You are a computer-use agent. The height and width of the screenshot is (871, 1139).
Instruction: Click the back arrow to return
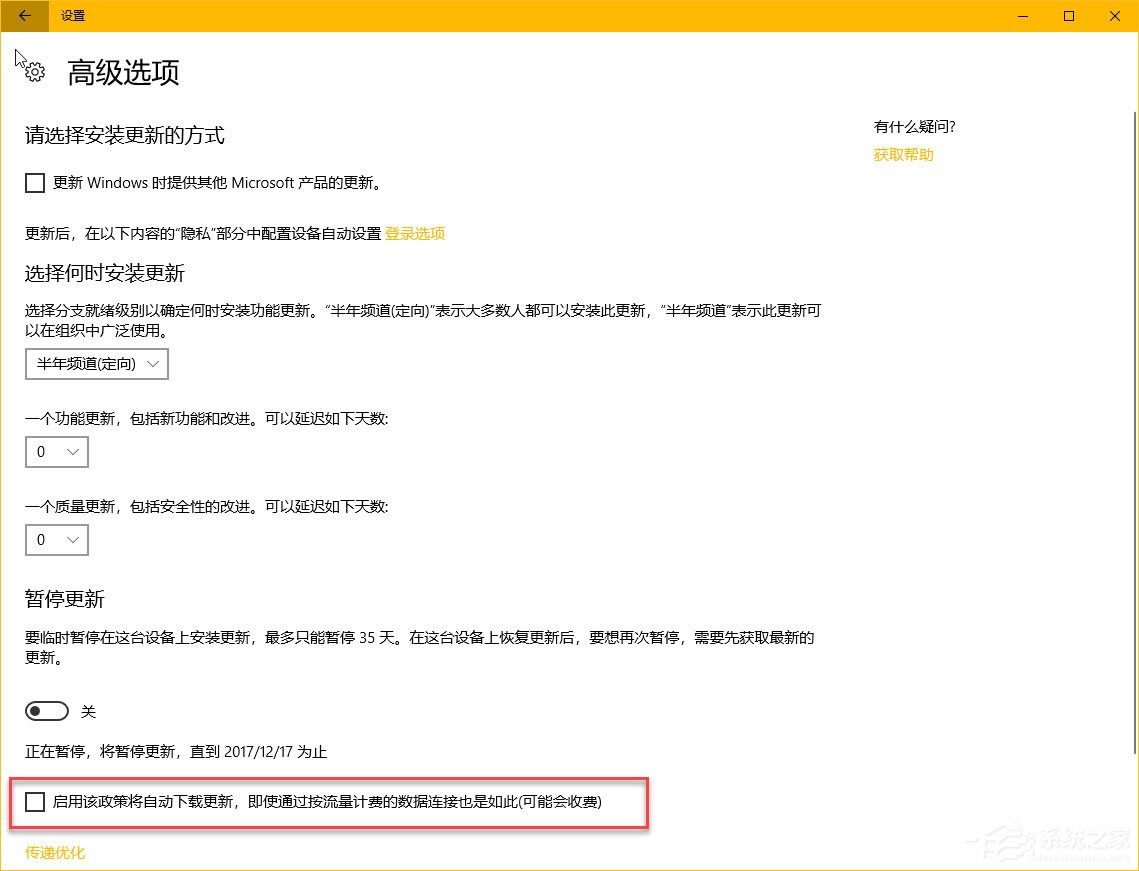tap(23, 16)
